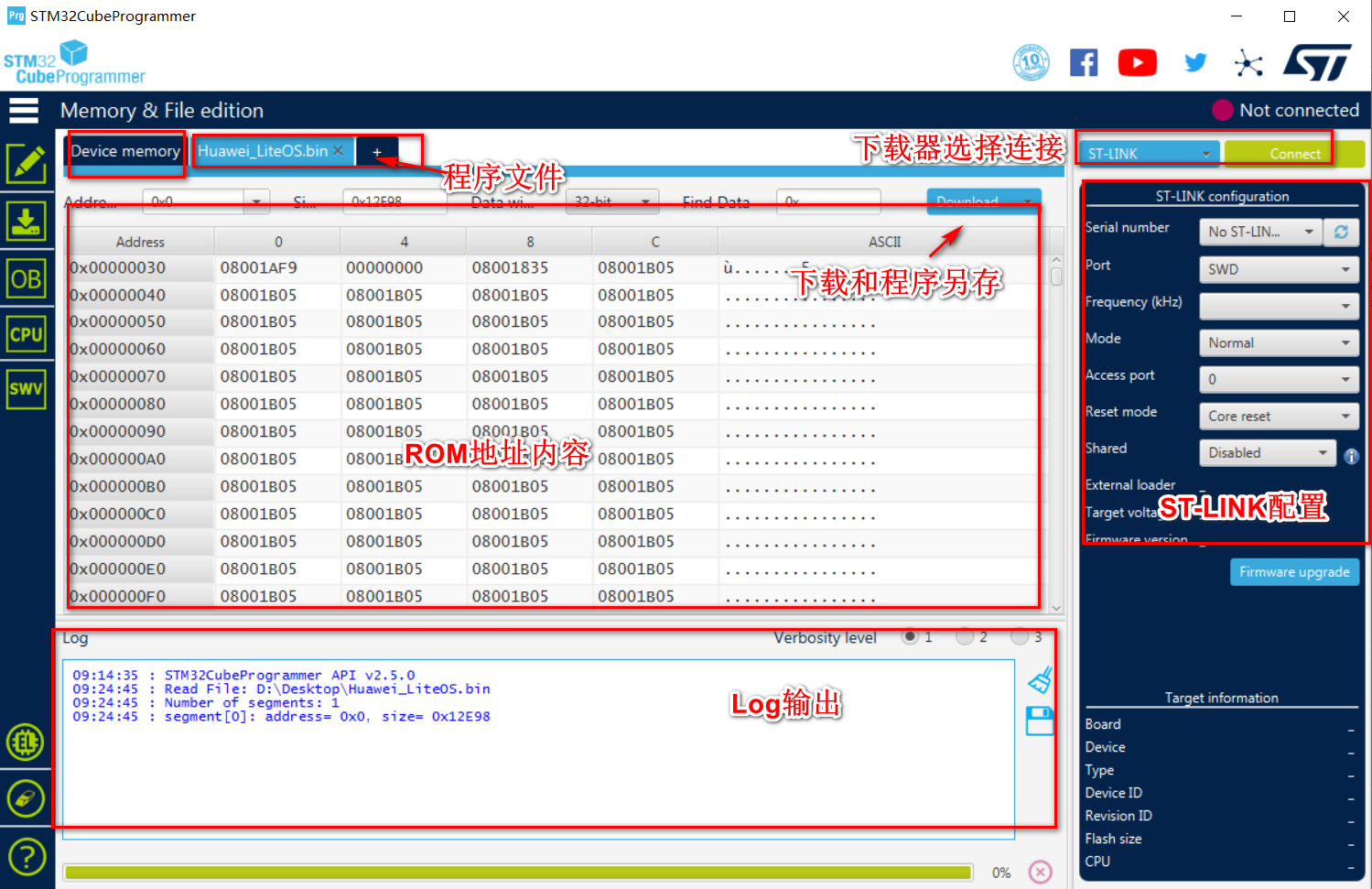Click the Size input field
This screenshot has height=889, width=1372.
[x=394, y=201]
